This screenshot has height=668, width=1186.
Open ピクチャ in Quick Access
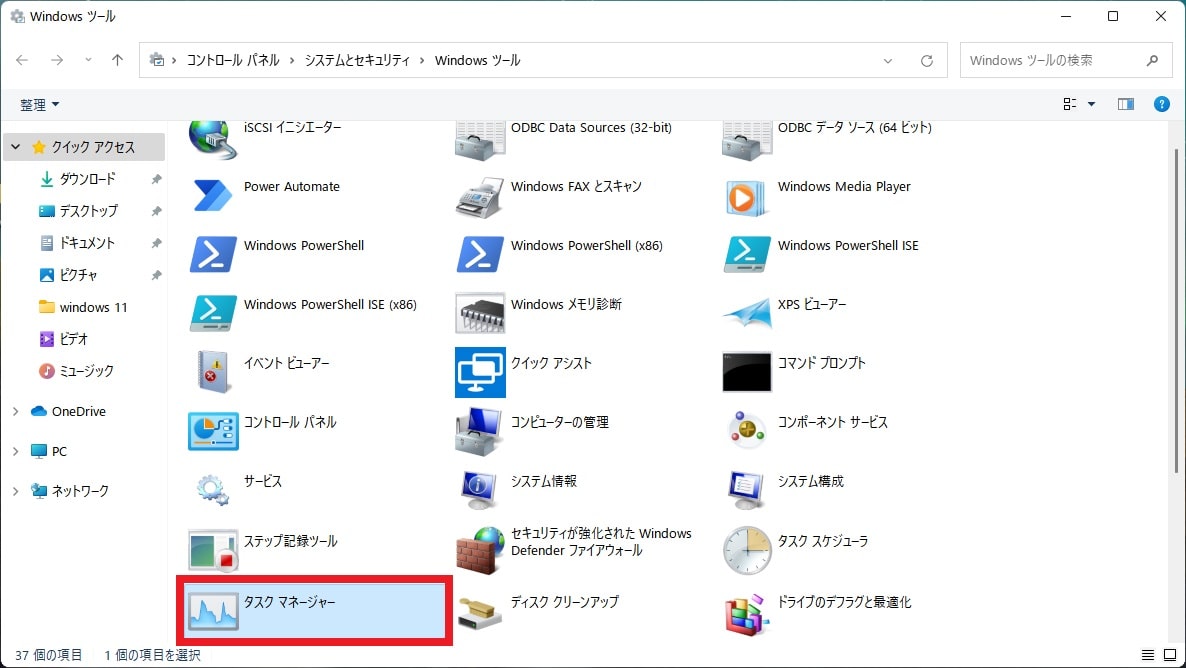(x=78, y=275)
